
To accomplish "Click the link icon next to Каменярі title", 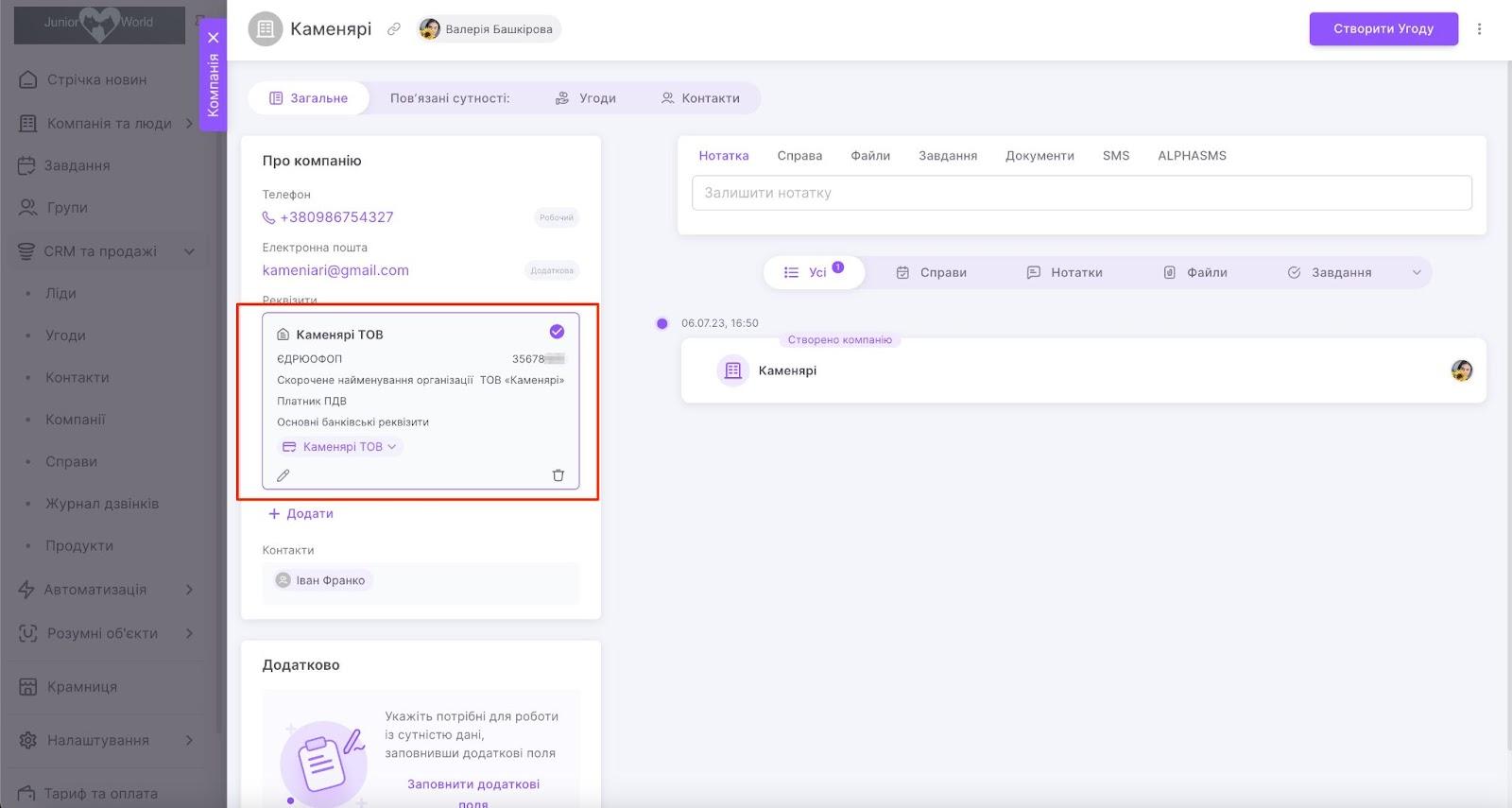I will (x=394, y=29).
